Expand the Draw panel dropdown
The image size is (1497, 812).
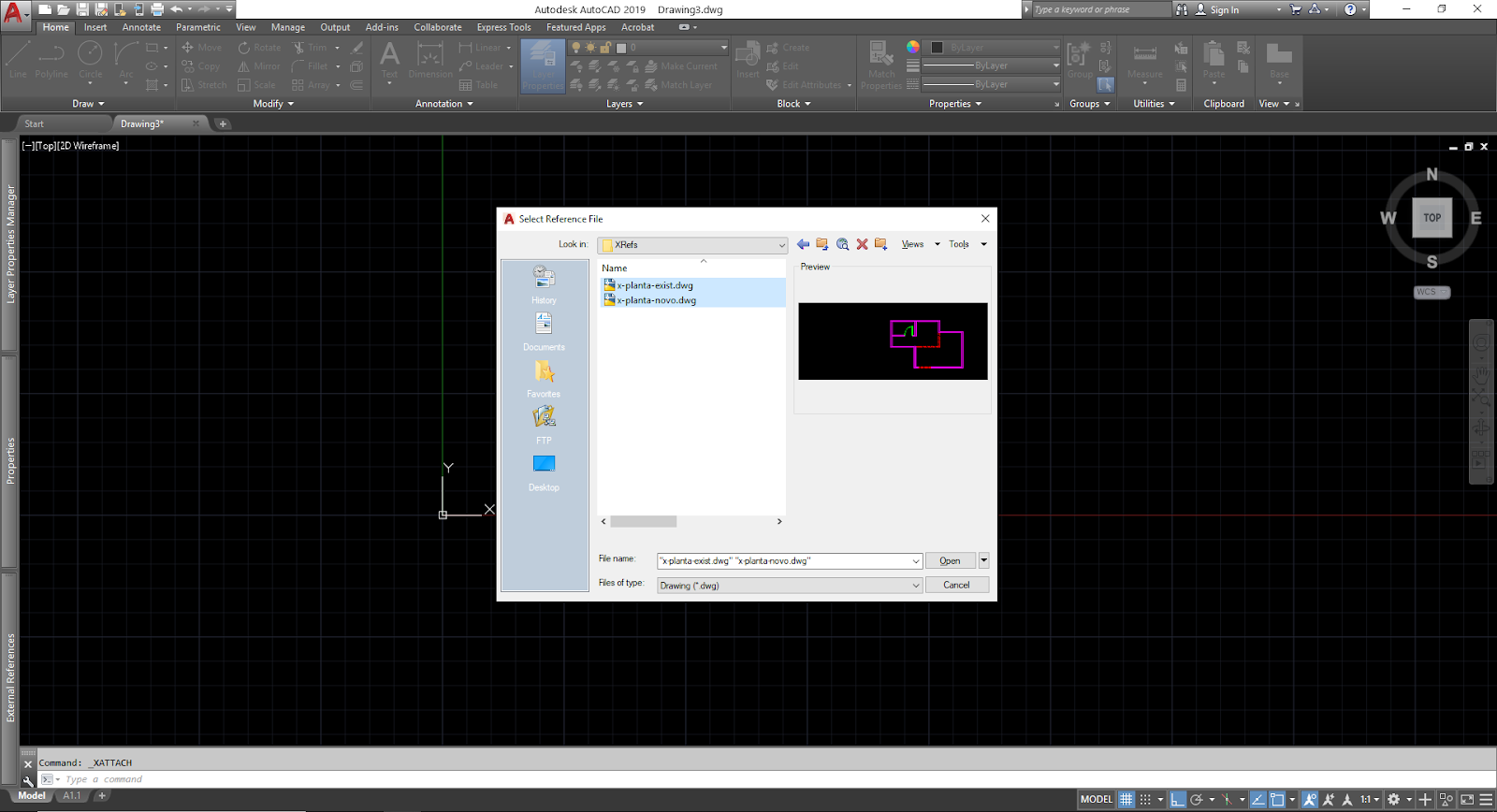88,104
